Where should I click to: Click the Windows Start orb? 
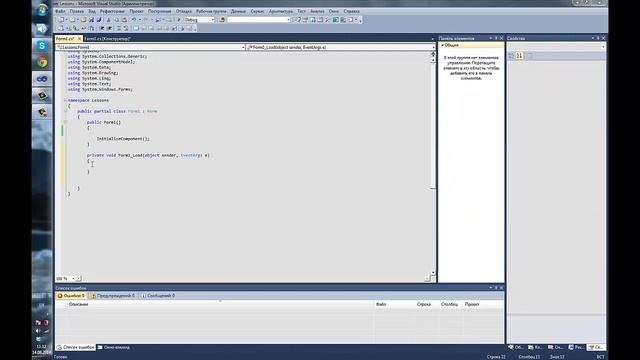[42, 10]
